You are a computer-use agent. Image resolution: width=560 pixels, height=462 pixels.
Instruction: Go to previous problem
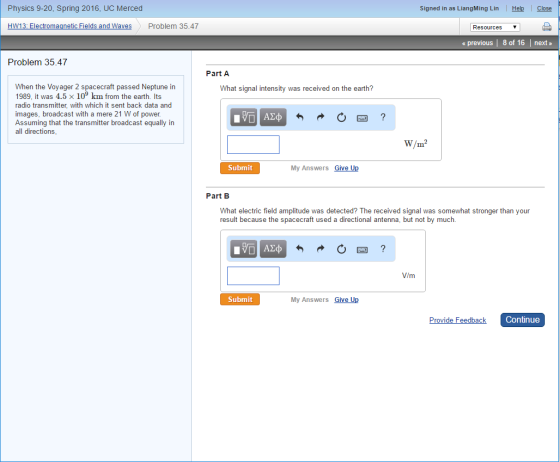click(478, 43)
